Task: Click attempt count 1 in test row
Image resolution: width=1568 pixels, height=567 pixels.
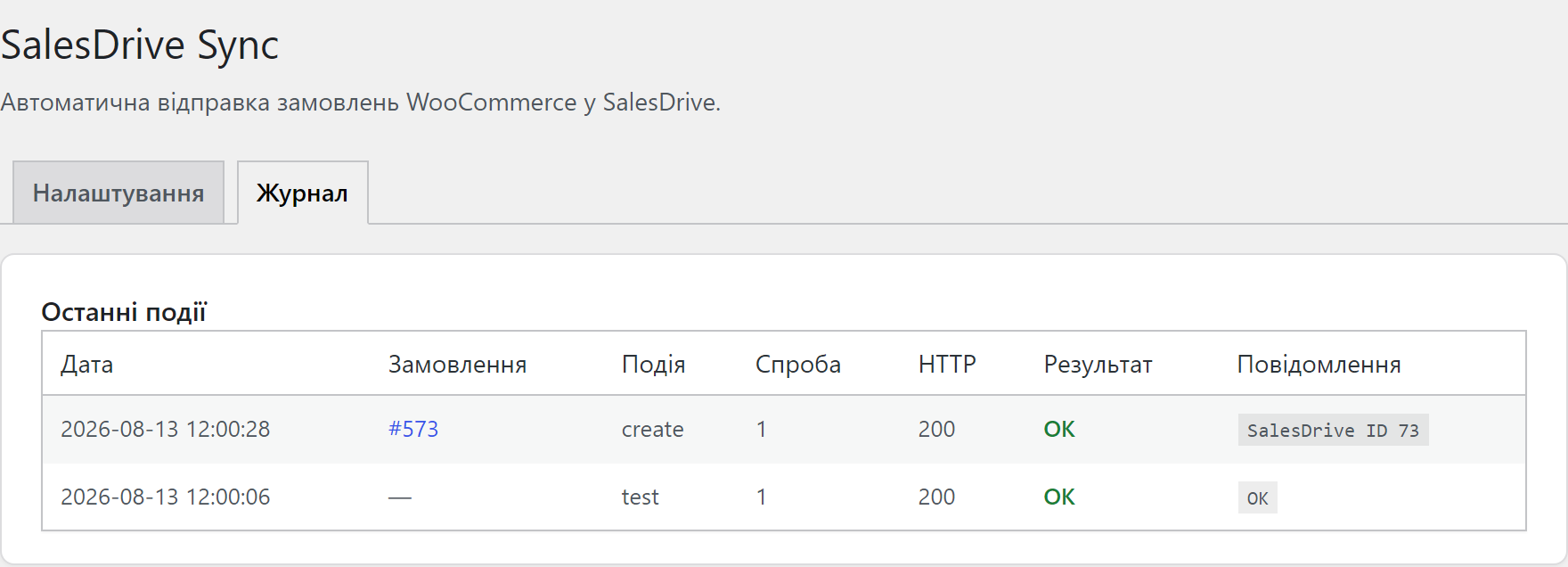Action: click(762, 497)
